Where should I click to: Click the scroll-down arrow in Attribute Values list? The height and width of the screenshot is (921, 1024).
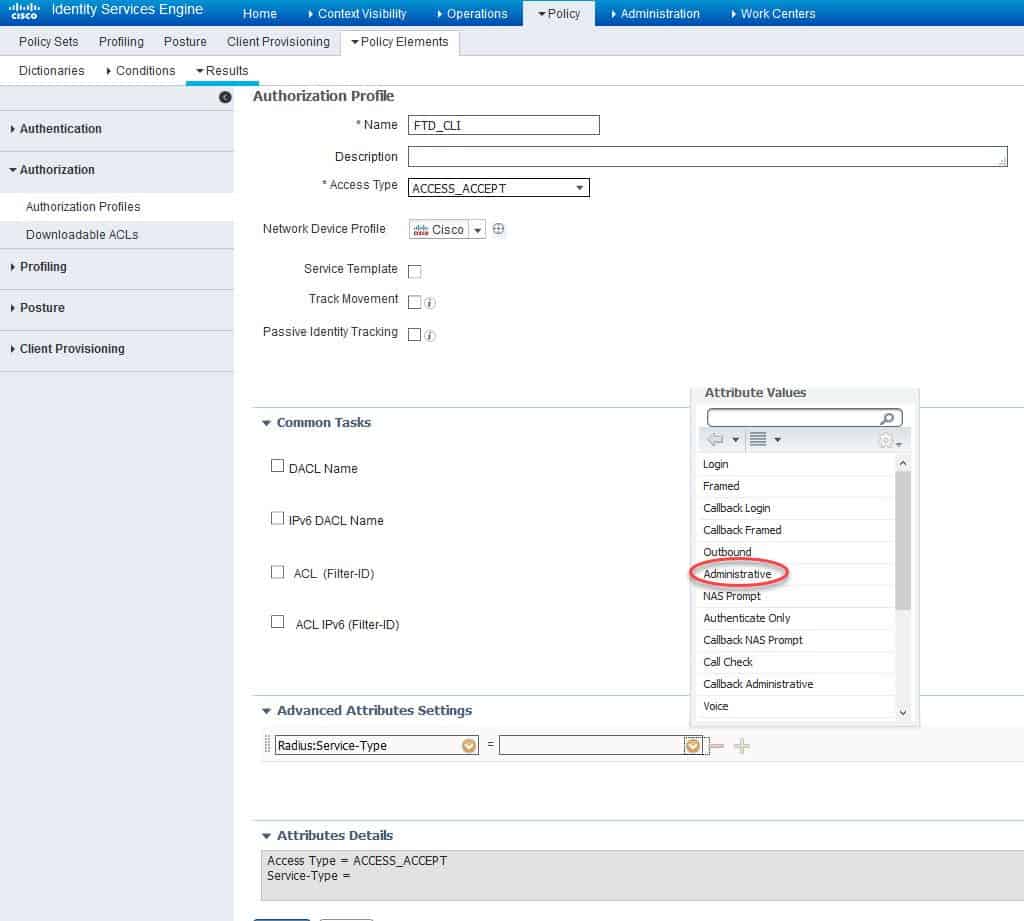[903, 713]
